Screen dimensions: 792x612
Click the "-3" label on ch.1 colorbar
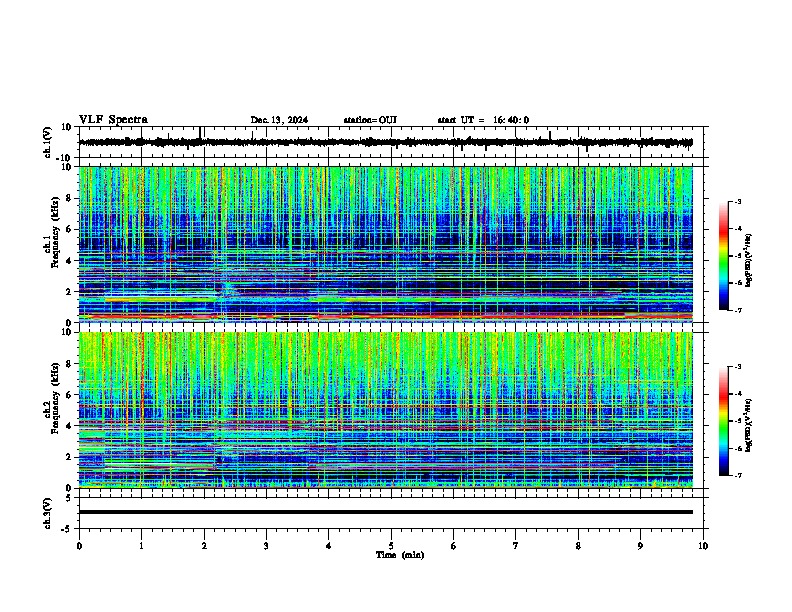pyautogui.click(x=737, y=201)
